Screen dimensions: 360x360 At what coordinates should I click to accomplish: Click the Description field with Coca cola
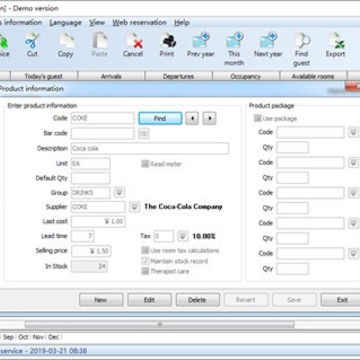tap(150, 148)
